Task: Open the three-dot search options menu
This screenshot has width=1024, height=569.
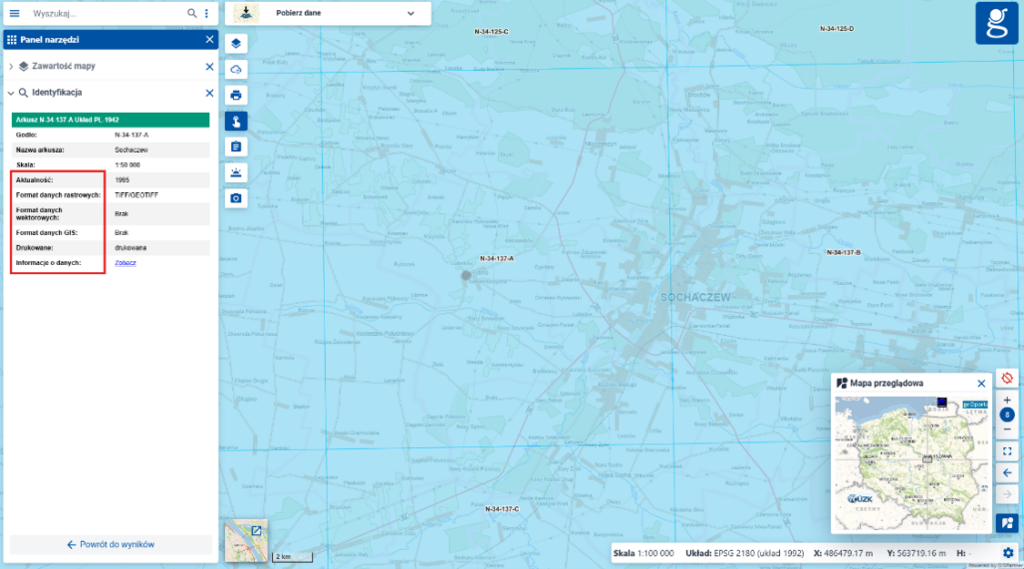Action: 206,13
